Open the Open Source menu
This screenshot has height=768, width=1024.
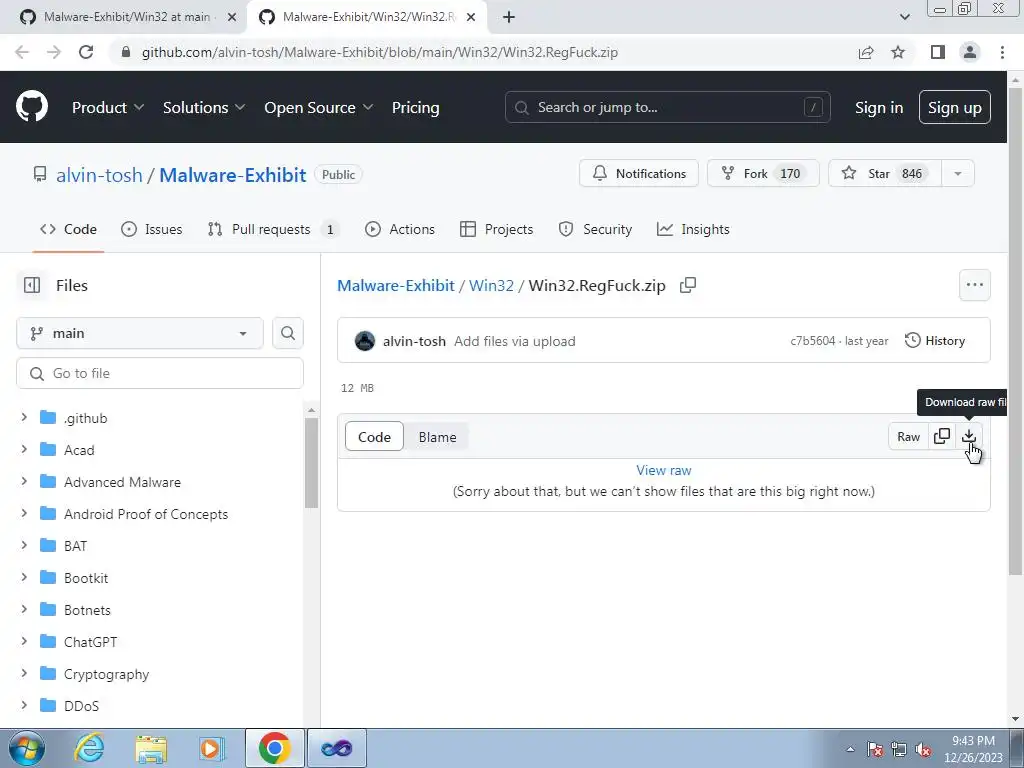tap(319, 108)
